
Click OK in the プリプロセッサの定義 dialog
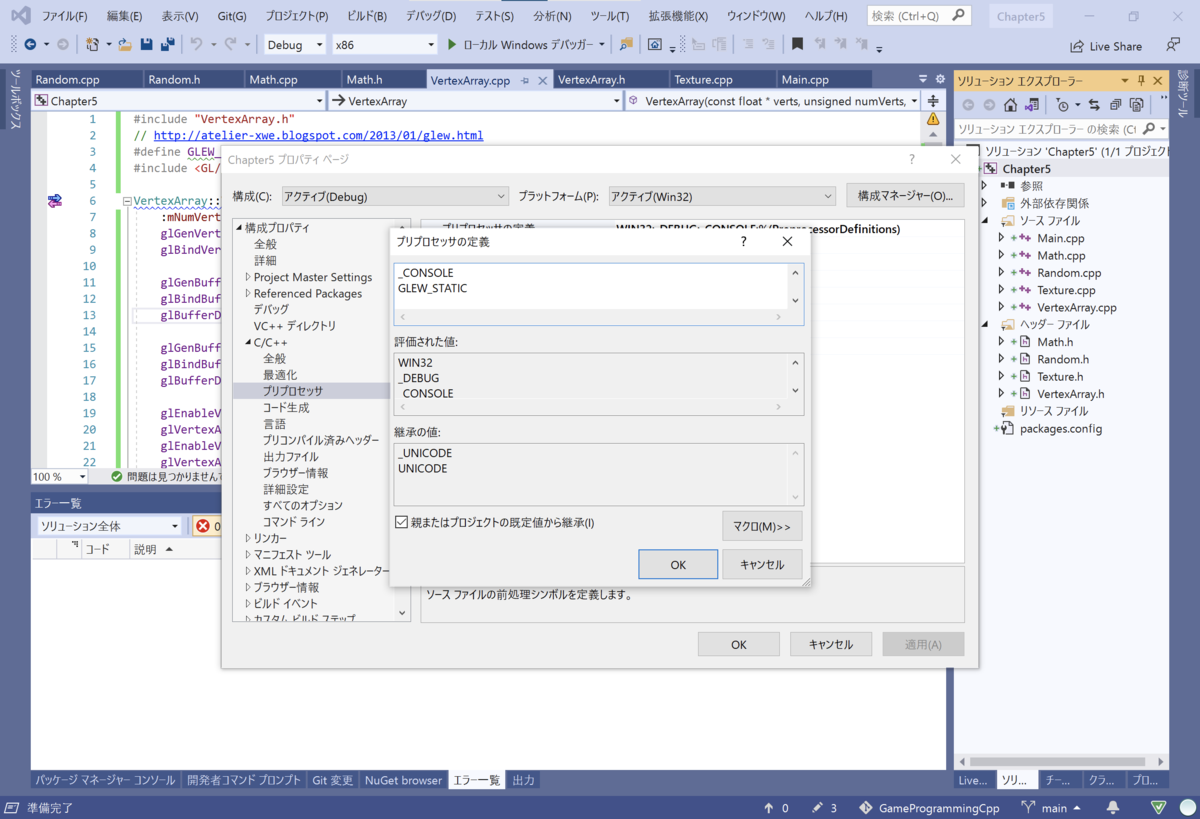tap(678, 564)
